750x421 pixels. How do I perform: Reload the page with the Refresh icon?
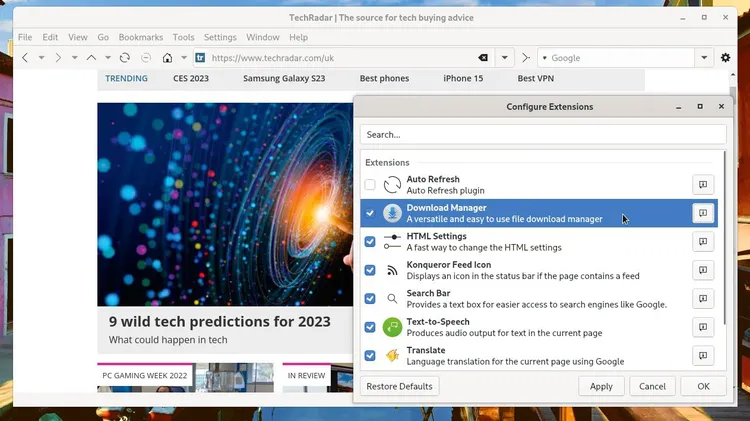click(125, 58)
